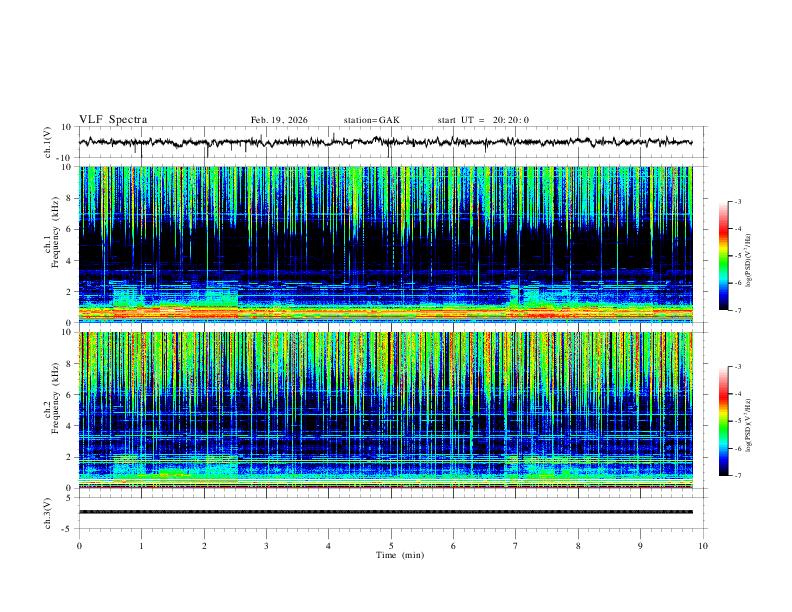This screenshot has width=792, height=612.
Task: Click the ch.1 "Frequency (kHz)" axis label
Action: coord(56,232)
